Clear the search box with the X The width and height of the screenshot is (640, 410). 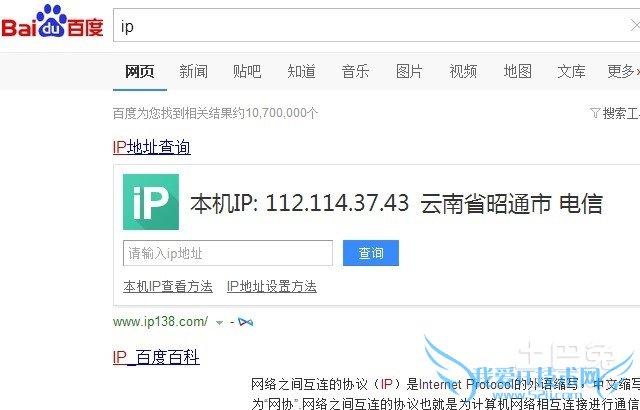coord(635,27)
